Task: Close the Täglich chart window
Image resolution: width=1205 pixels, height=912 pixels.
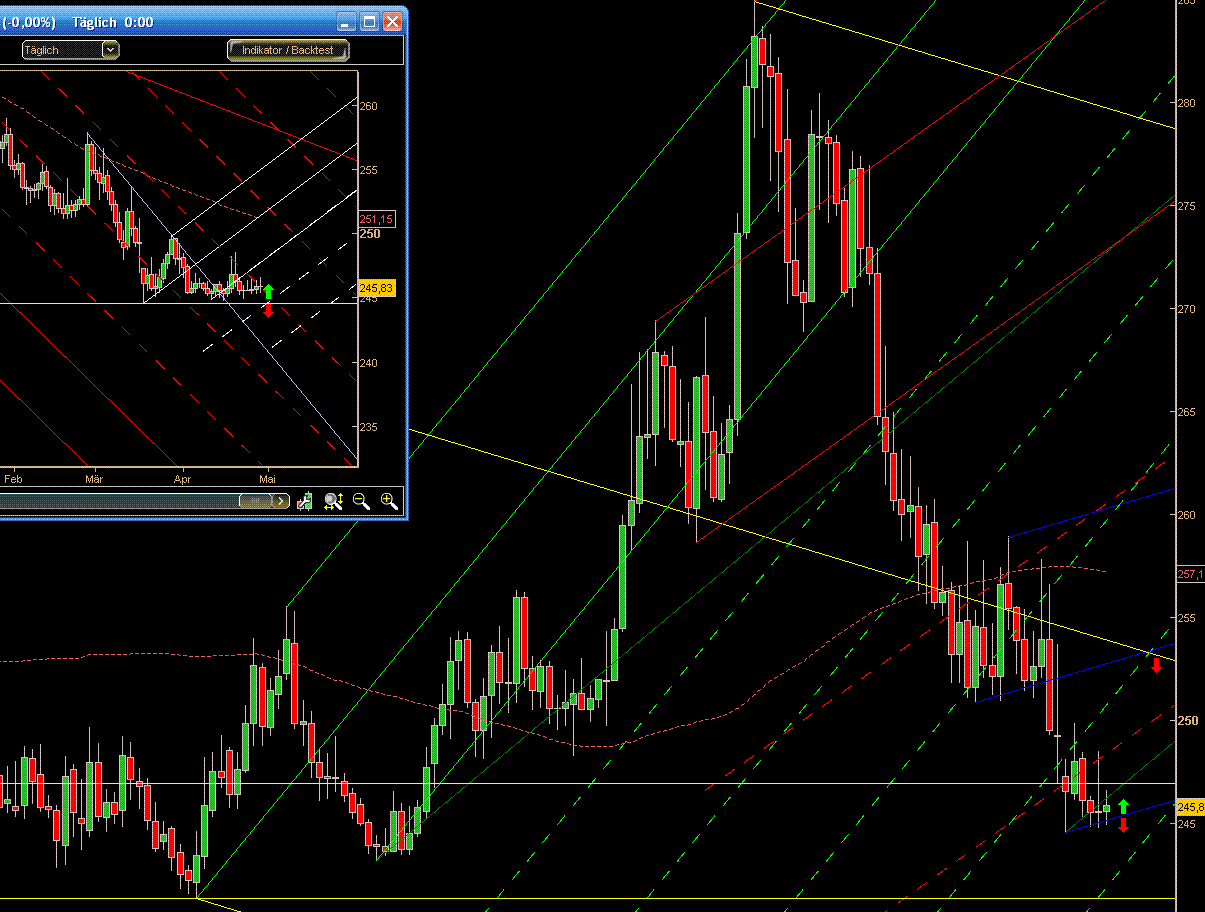Action: (x=392, y=21)
